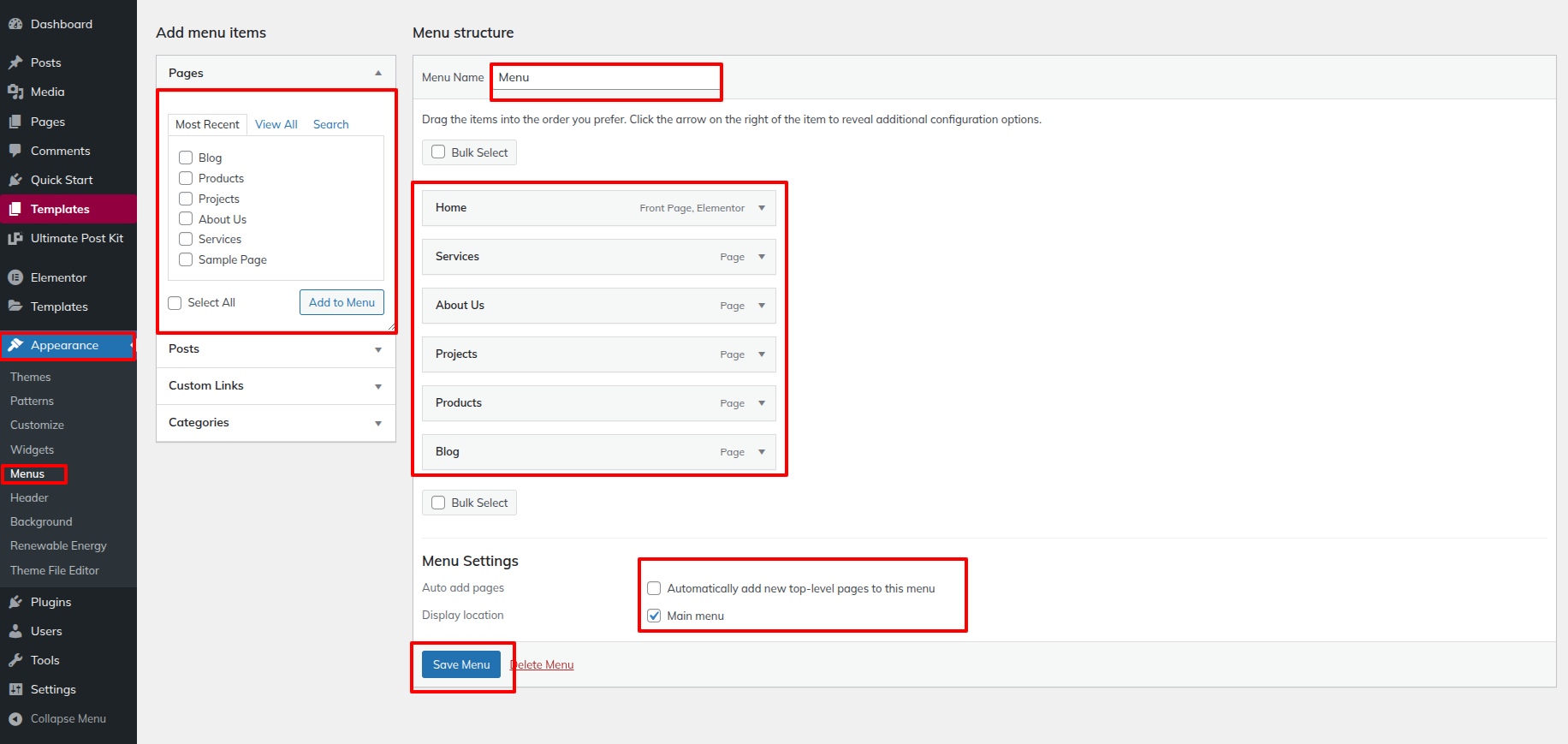Click the Collapse Menu arrow icon
Image resolution: width=1568 pixels, height=744 pixels.
click(x=15, y=719)
